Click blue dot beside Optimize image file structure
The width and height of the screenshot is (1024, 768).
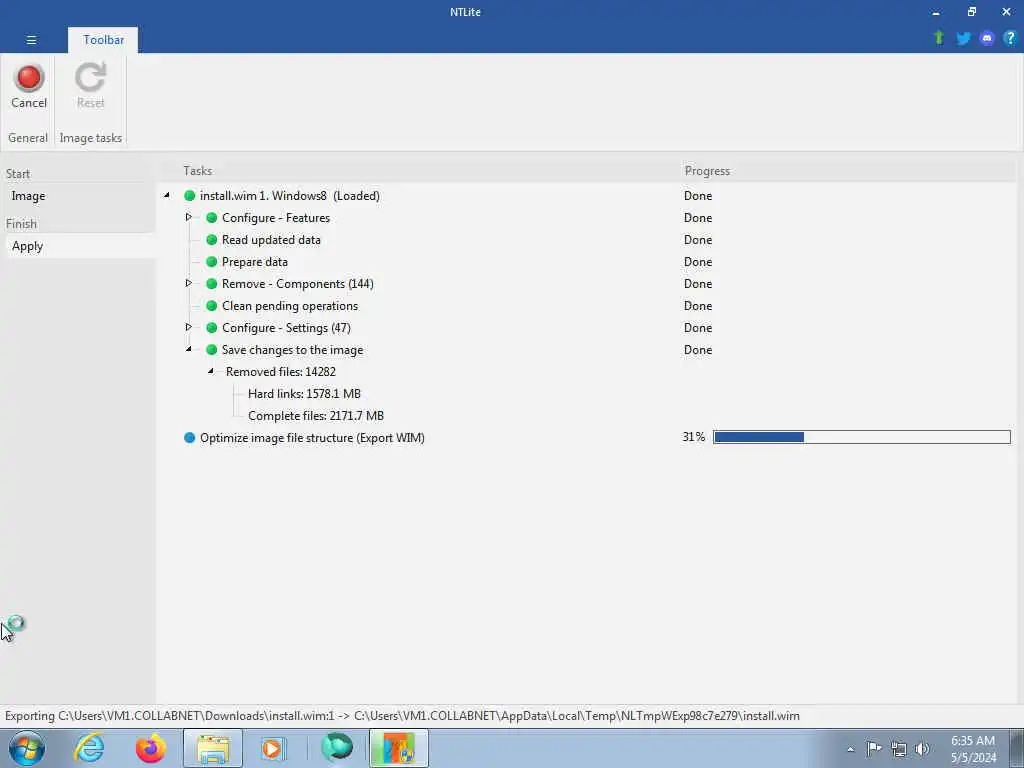[189, 438]
